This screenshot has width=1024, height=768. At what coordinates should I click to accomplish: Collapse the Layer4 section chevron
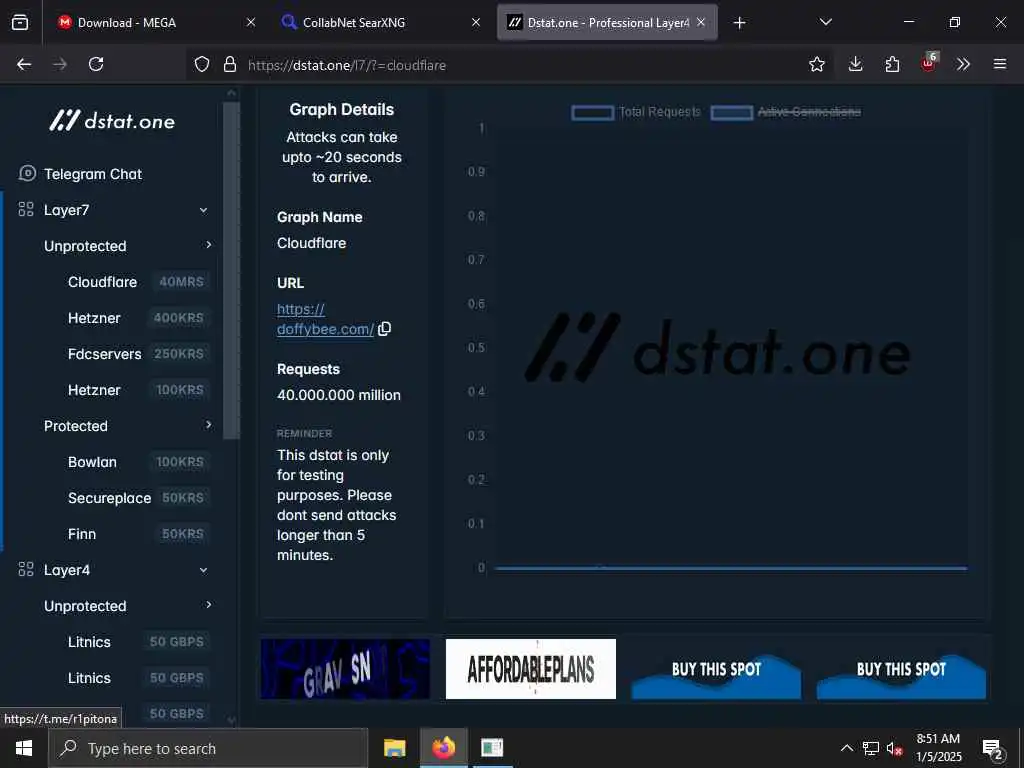[x=203, y=570]
